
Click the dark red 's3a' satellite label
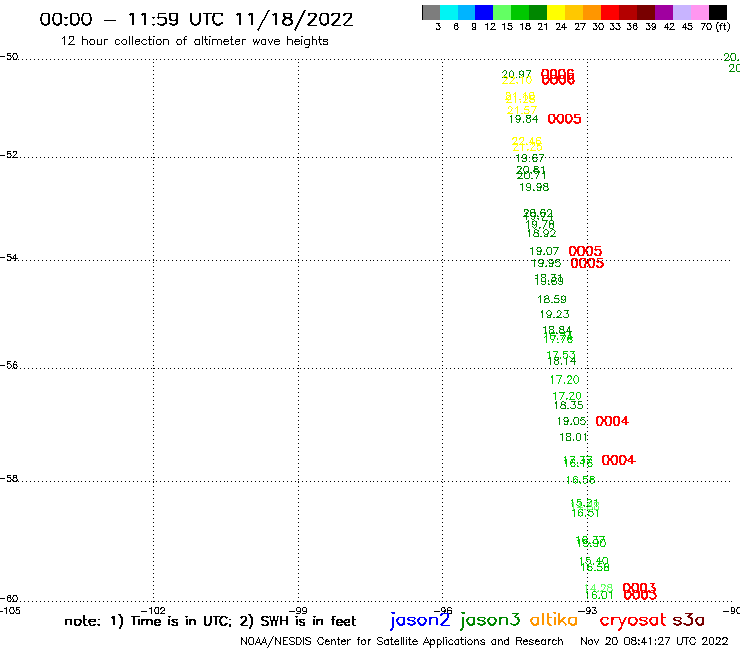point(688,620)
